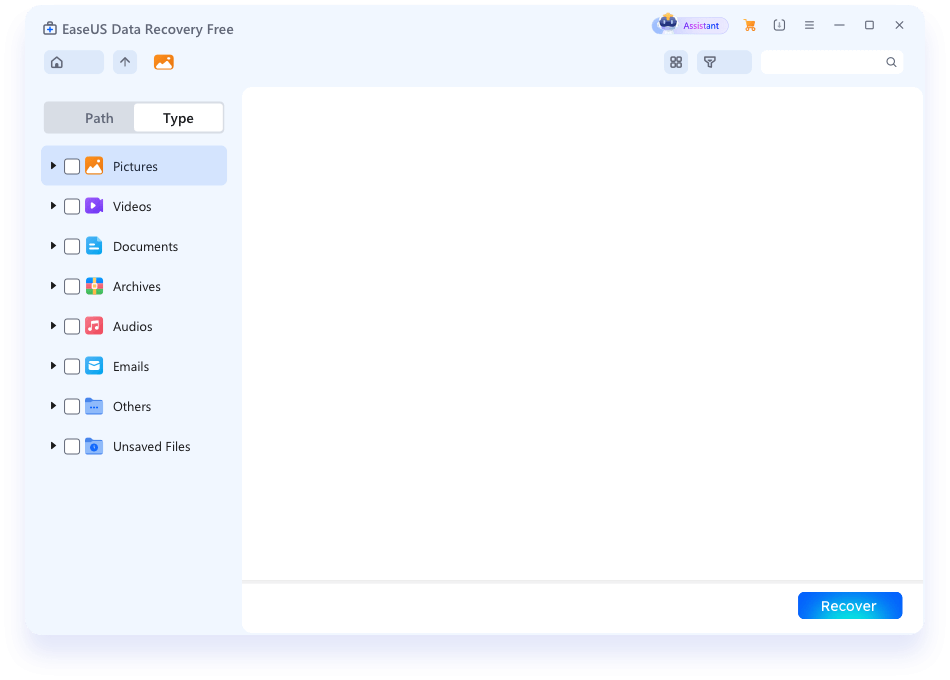Viewport: 950px width, 680px height.
Task: Click the Unsaved Files folder icon
Action: [94, 445]
